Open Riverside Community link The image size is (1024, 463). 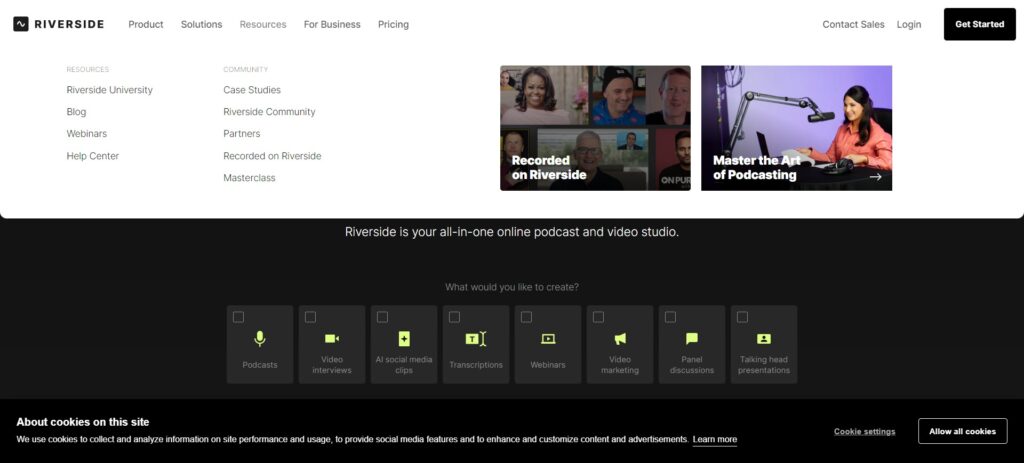(269, 112)
